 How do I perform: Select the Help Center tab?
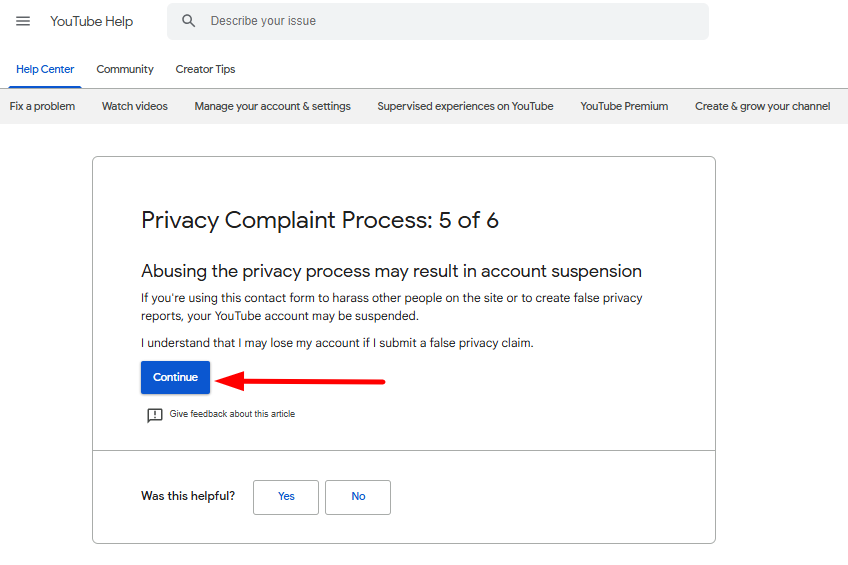45,69
